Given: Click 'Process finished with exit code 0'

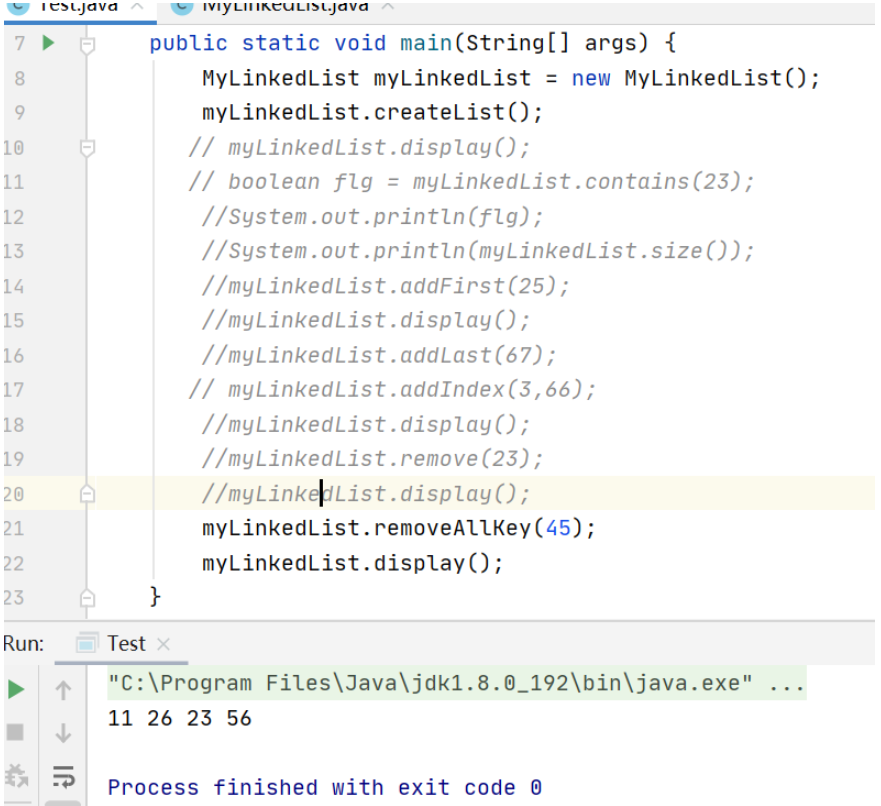Looking at the screenshot, I should pyautogui.click(x=325, y=787).
